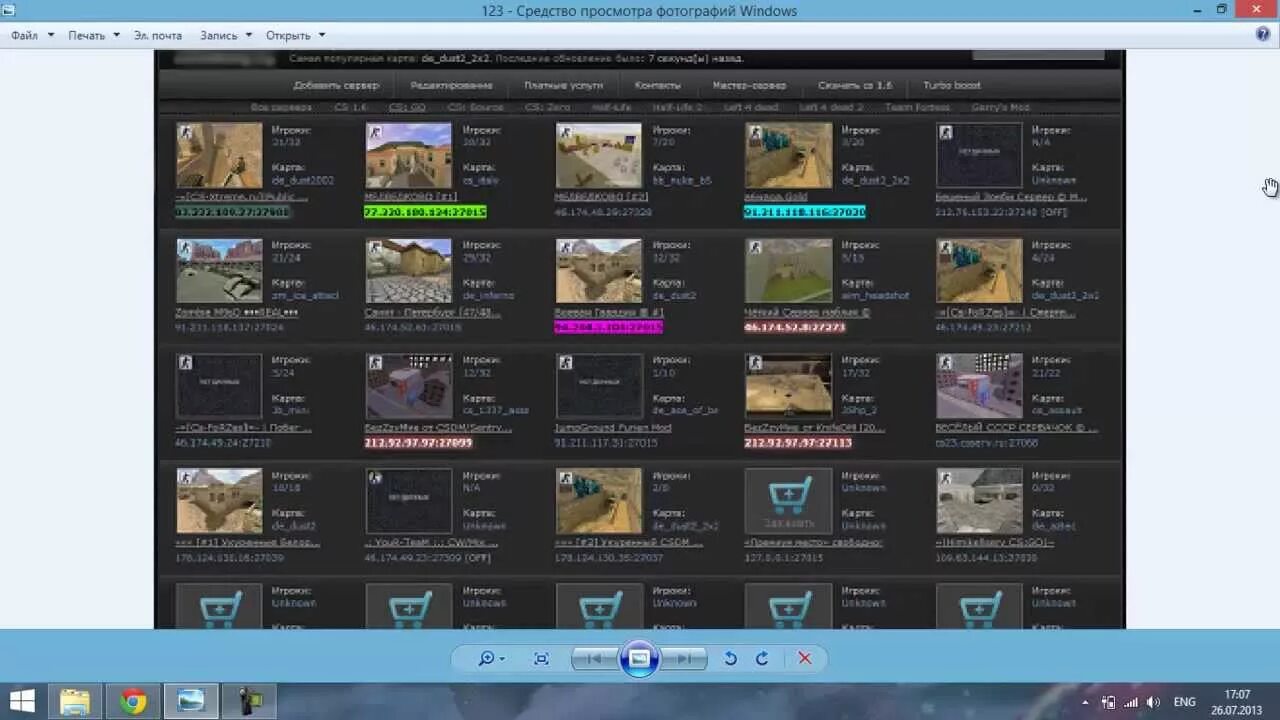Click the Скачать cs 1.6 link
This screenshot has height=720, width=1280.
click(x=855, y=86)
